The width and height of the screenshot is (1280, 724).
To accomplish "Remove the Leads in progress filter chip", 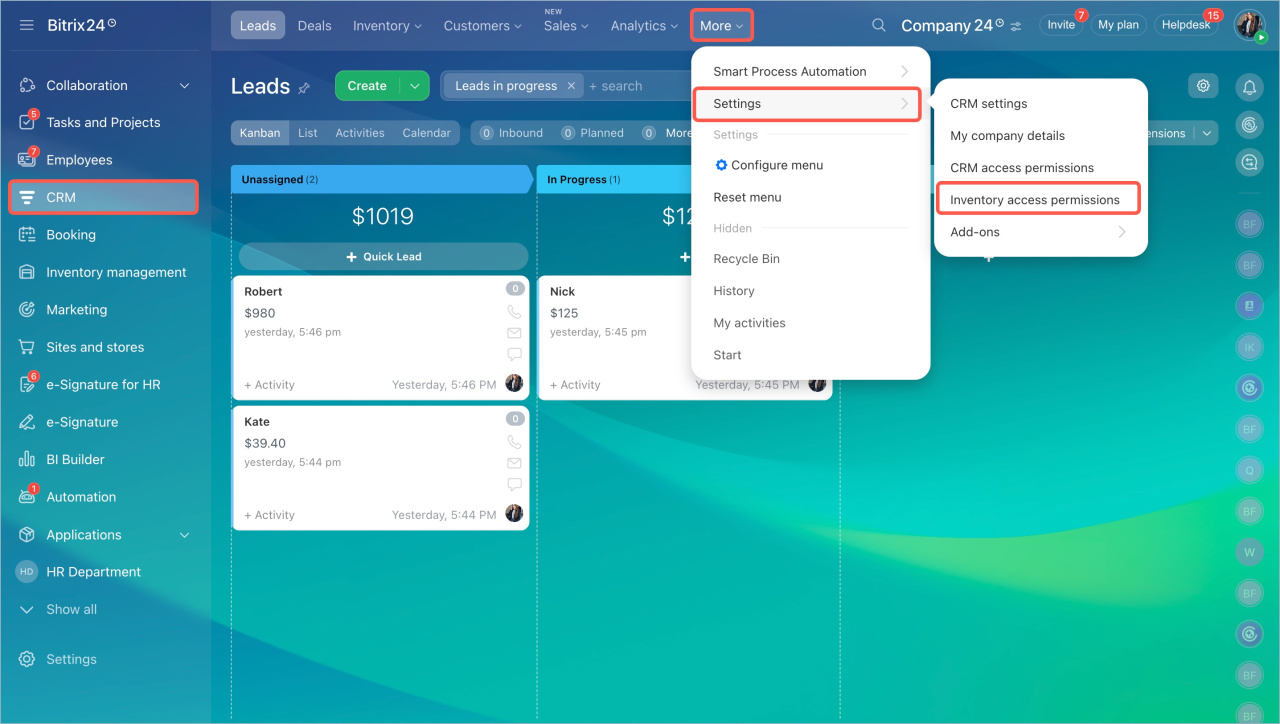I will click(571, 86).
